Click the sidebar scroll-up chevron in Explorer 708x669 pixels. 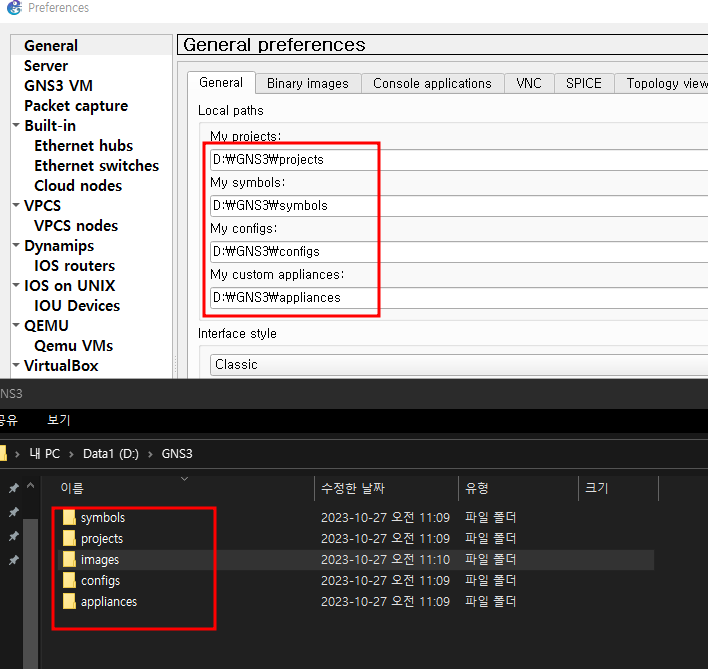31,486
